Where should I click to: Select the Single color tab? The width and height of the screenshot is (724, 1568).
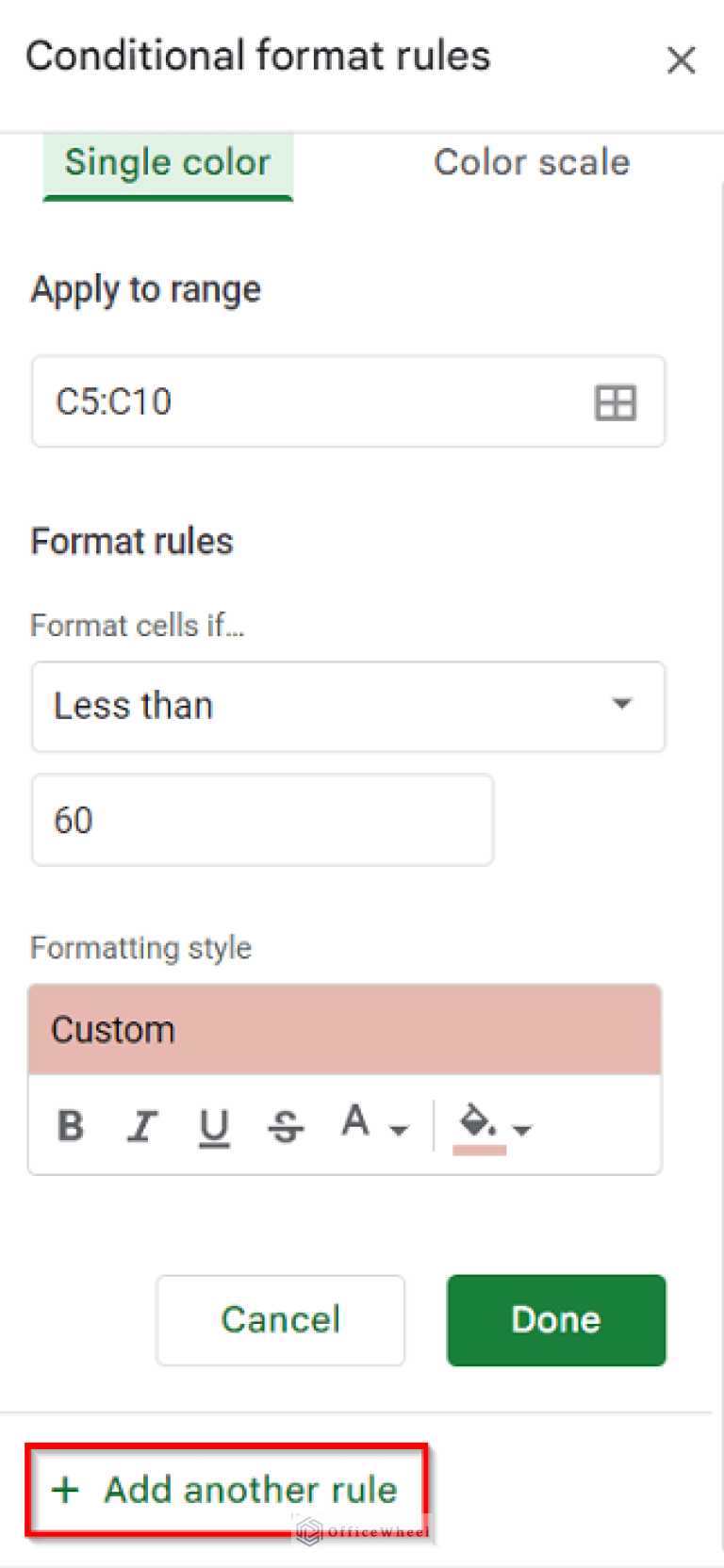[x=167, y=161]
